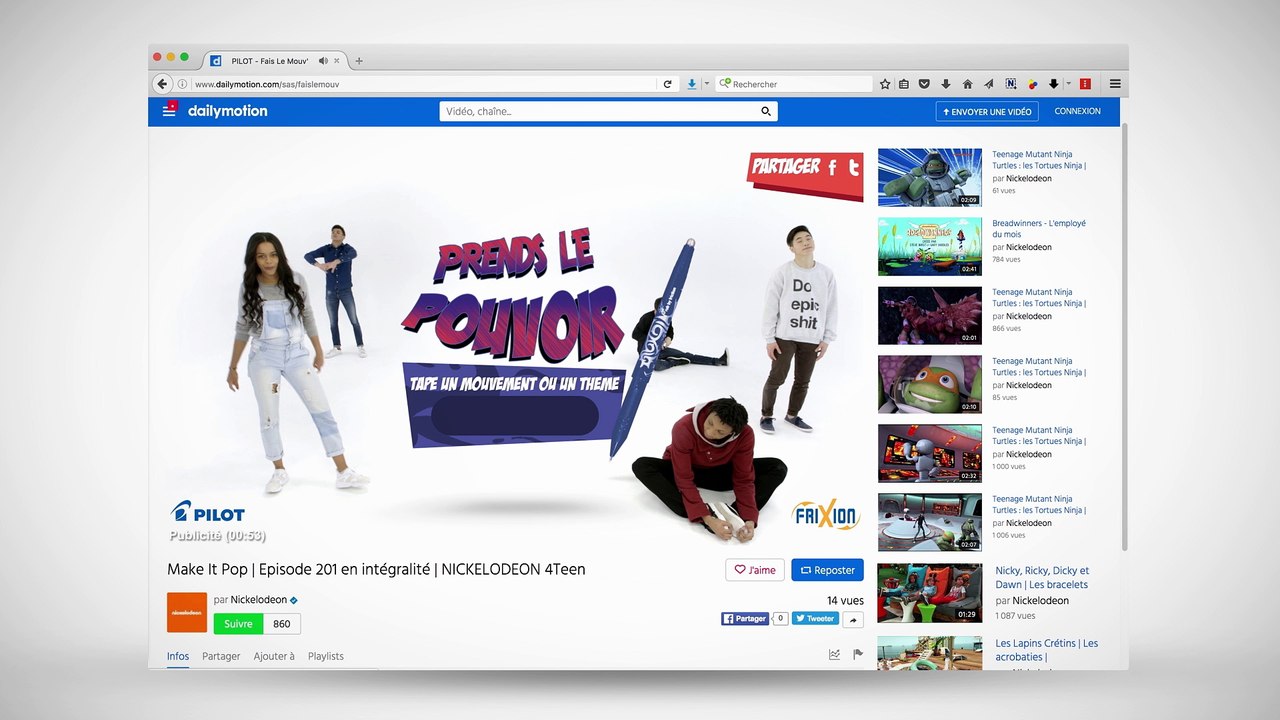Open a new browser tab
This screenshot has width=1280, height=720.
click(359, 61)
